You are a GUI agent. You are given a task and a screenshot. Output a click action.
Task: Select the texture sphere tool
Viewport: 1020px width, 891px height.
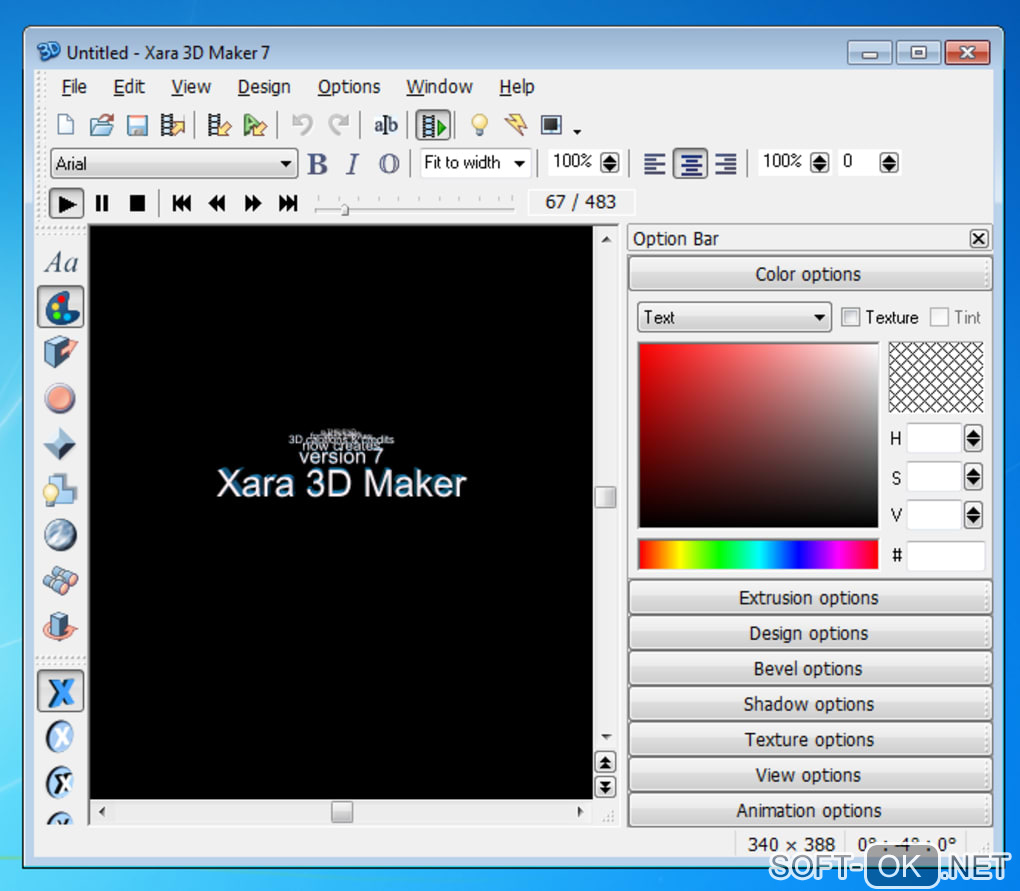click(60, 535)
